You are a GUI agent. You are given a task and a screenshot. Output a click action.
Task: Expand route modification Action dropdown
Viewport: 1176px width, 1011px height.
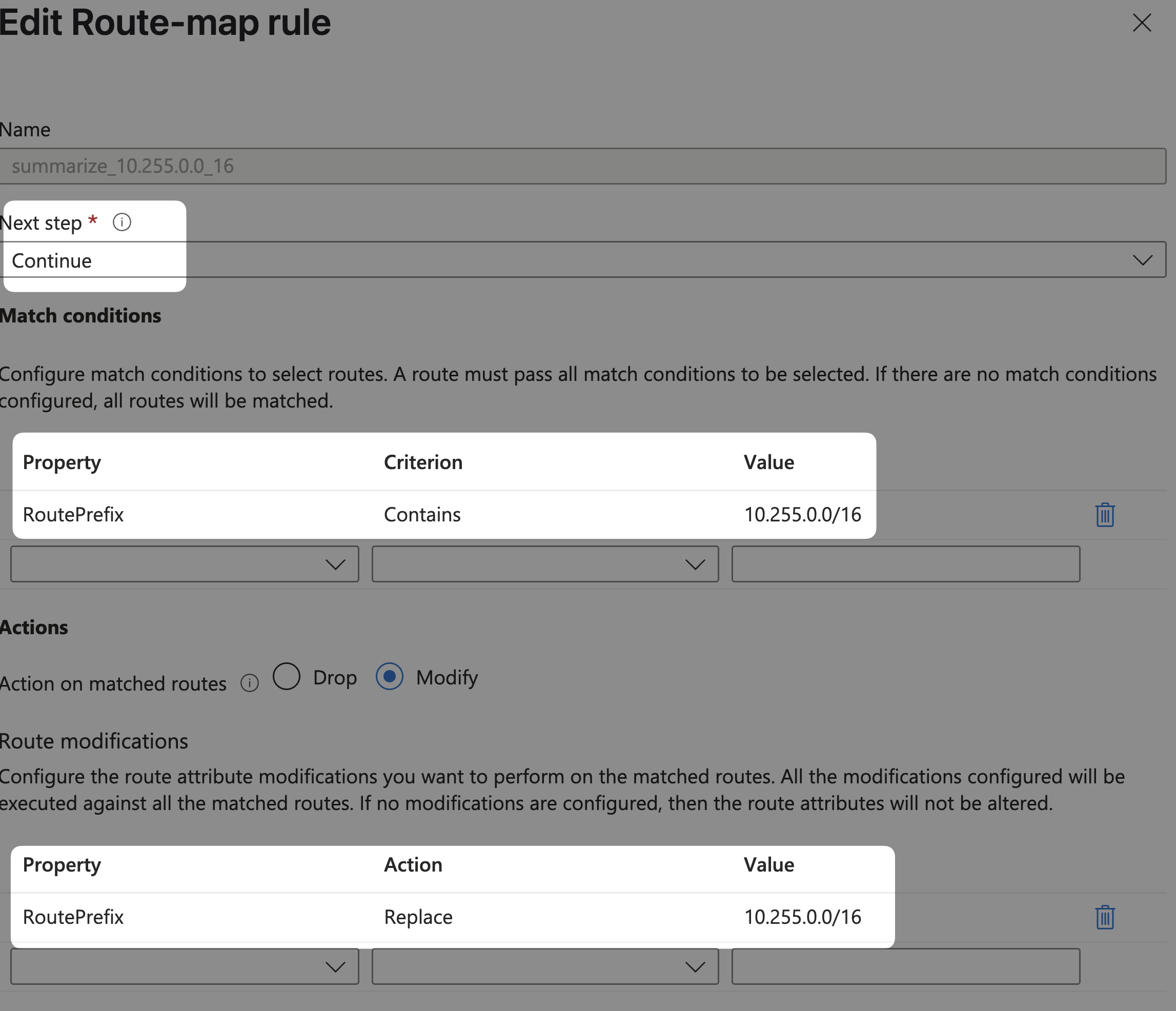(545, 967)
